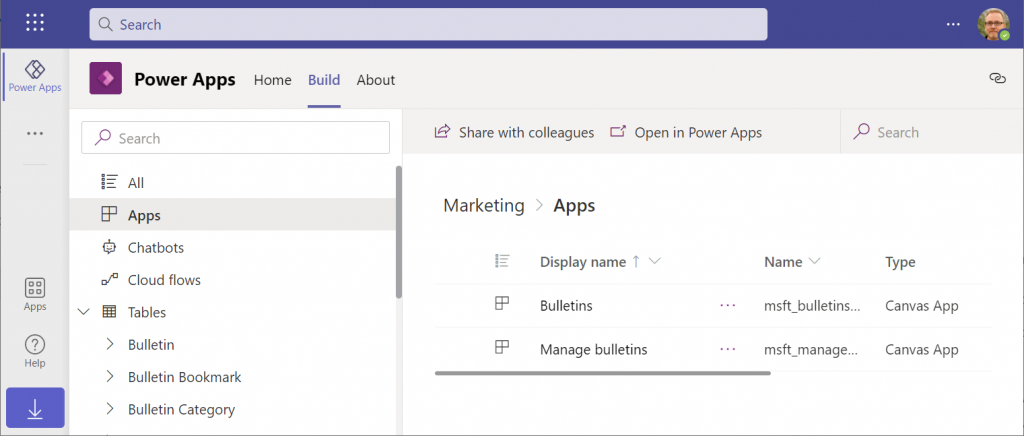Switch to the About tab
This screenshot has width=1024, height=436.
point(376,80)
